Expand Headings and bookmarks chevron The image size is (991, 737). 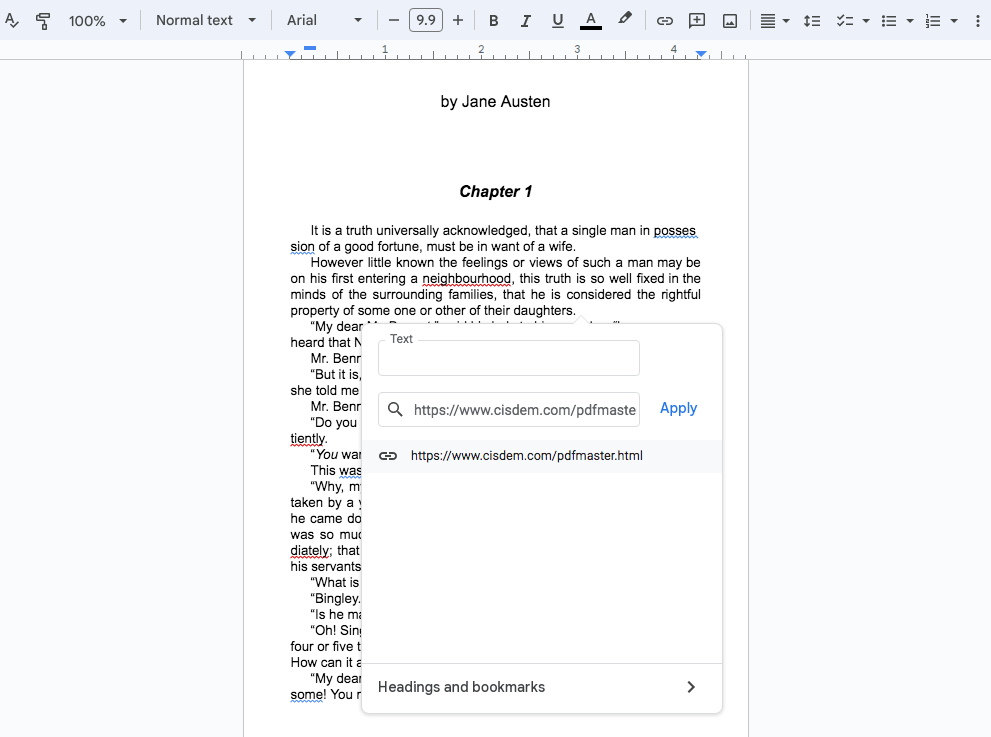(x=691, y=687)
